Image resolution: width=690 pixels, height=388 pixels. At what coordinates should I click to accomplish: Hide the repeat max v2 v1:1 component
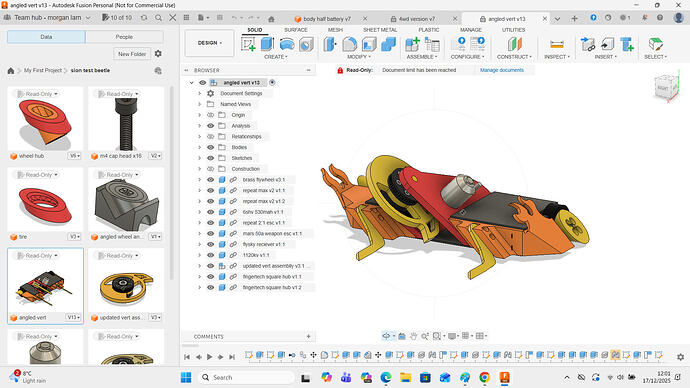click(x=210, y=190)
